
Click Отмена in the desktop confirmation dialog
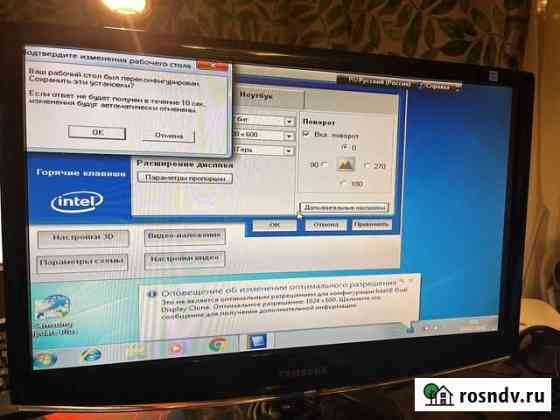pyautogui.click(x=169, y=136)
